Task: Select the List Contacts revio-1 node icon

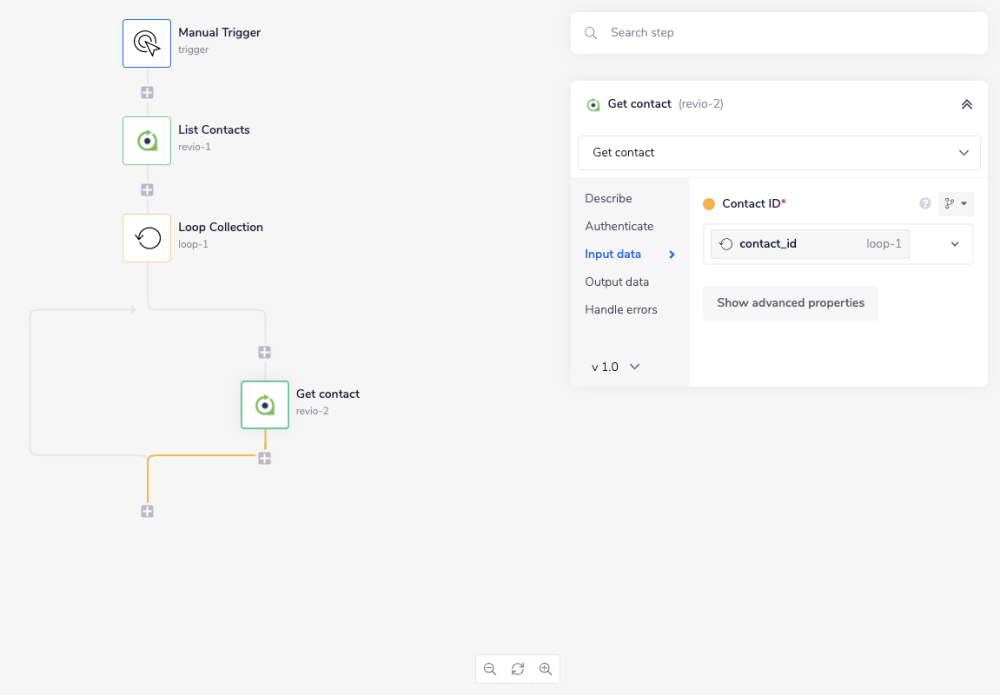Action: [147, 141]
